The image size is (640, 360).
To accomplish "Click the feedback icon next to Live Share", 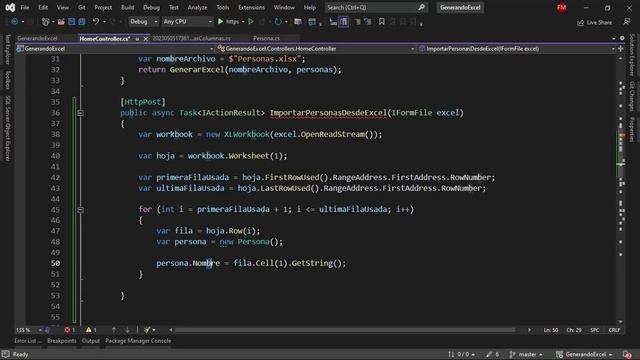I will [627, 22].
